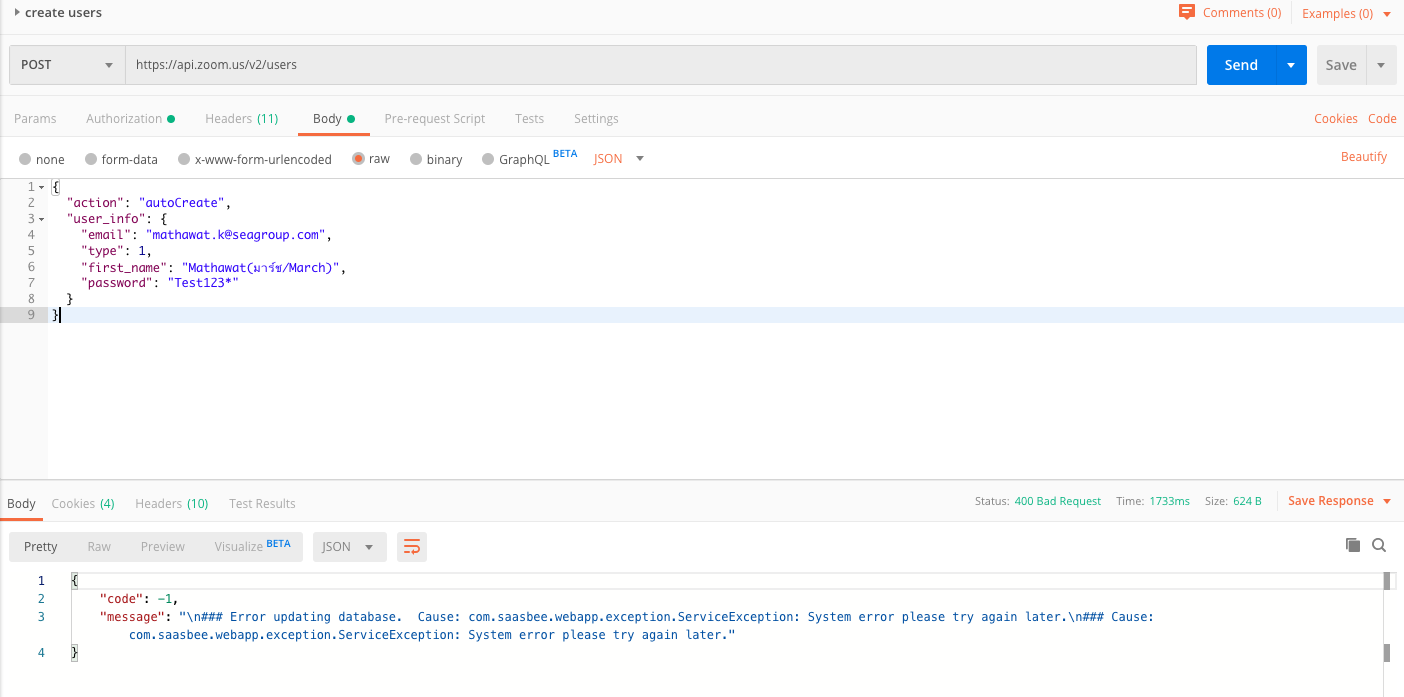Click the response size 624 B
This screenshot has height=697, width=1404.
pyautogui.click(x=1246, y=501)
